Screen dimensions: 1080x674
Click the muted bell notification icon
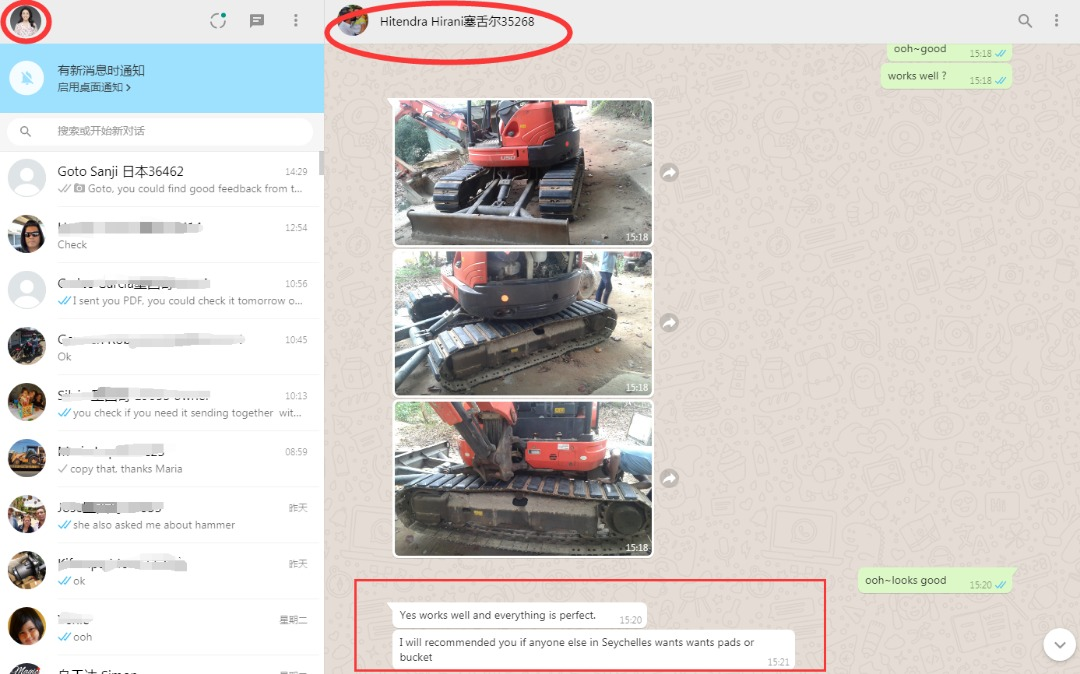pyautogui.click(x=27, y=78)
